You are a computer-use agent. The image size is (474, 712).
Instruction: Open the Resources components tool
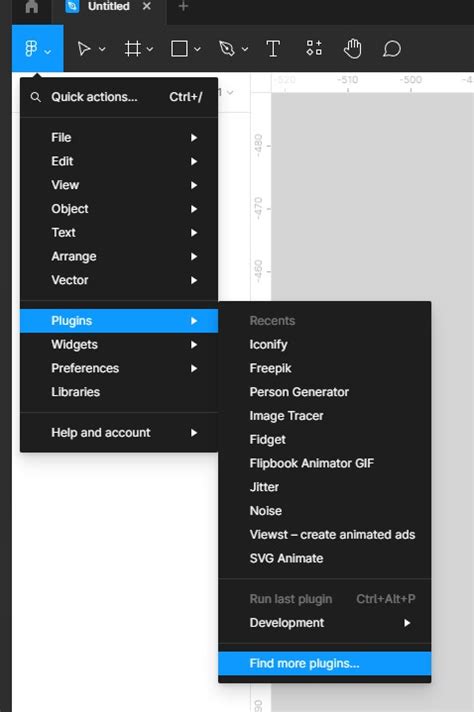pos(314,48)
